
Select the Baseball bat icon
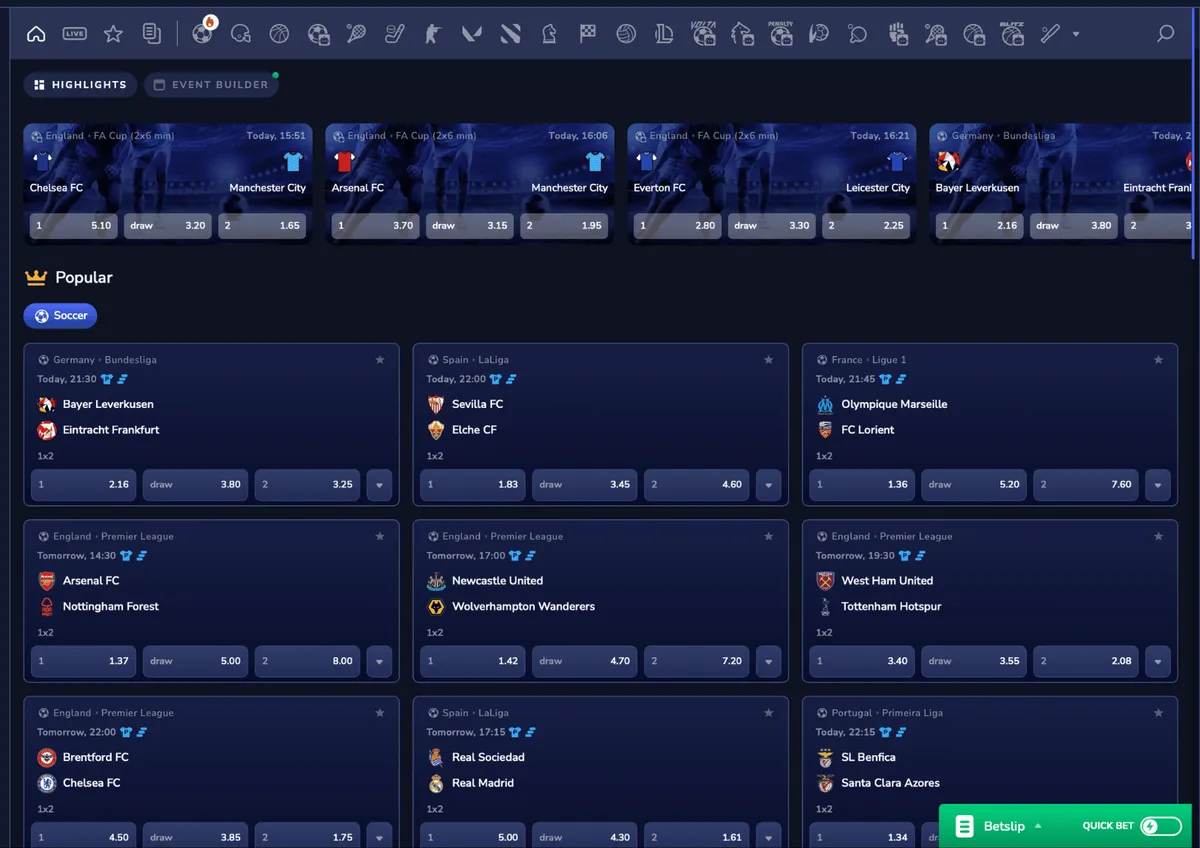[x=1050, y=34]
